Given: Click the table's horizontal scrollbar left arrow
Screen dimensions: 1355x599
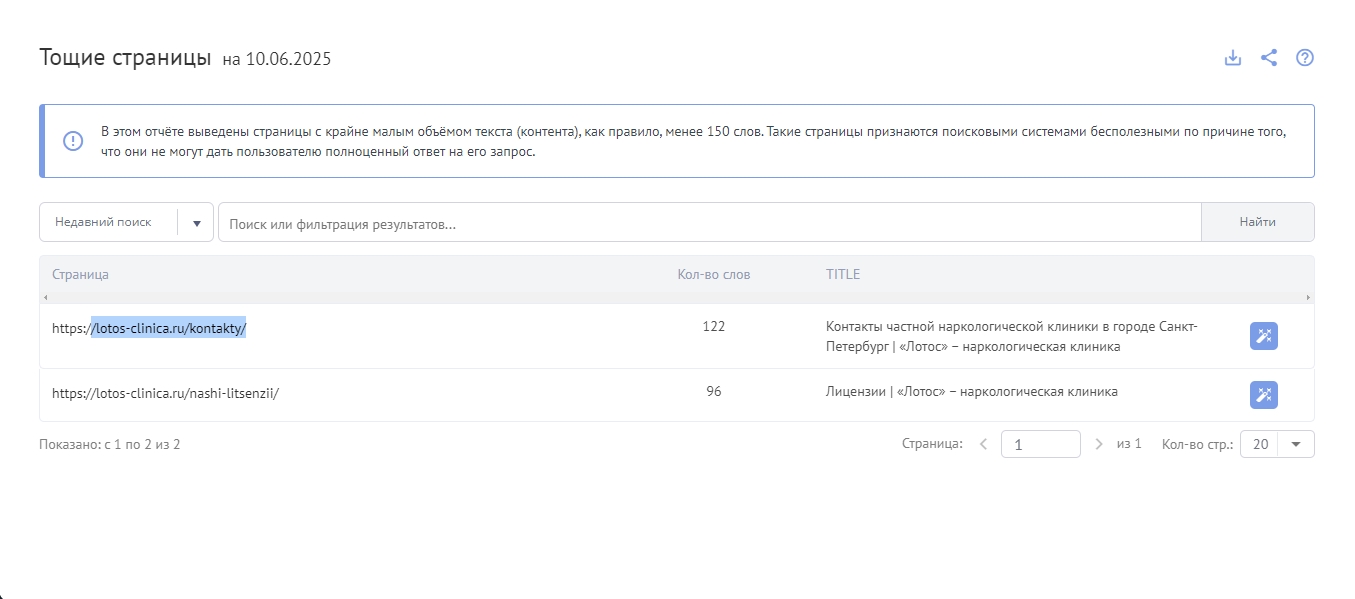Looking at the screenshot, I should 45,298.
